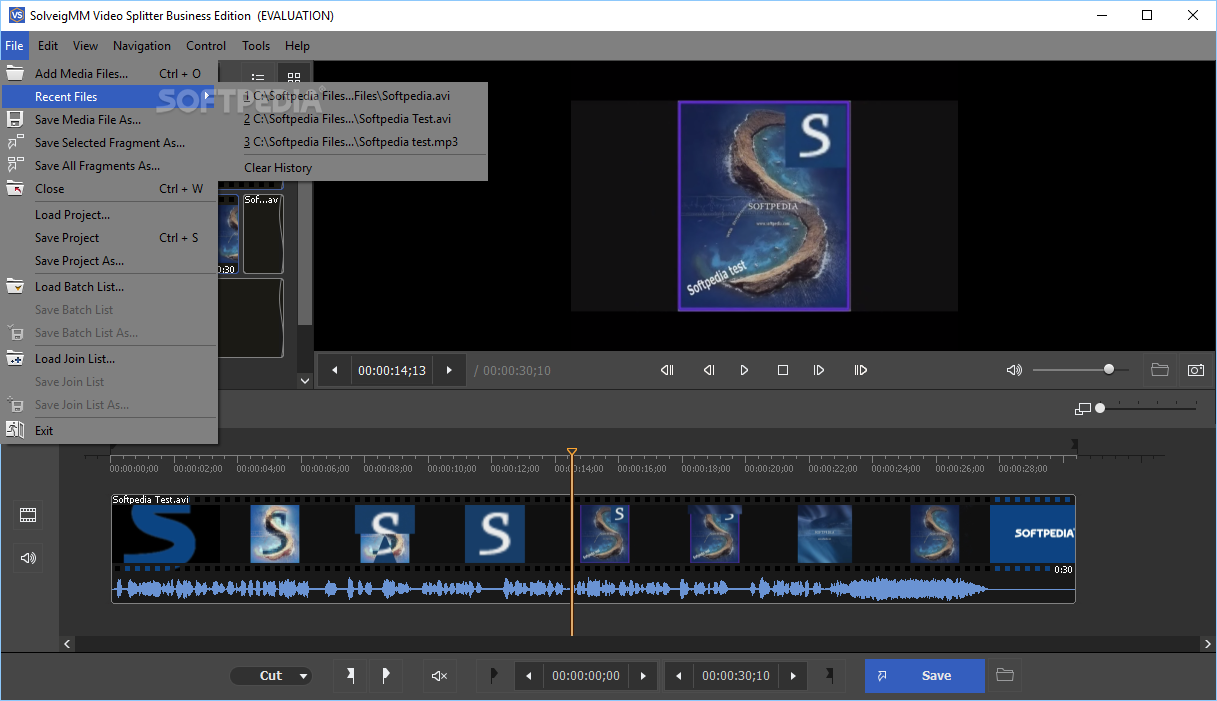Click the current timecode field 00:00:14;13
The width and height of the screenshot is (1217, 701).
[x=392, y=370]
